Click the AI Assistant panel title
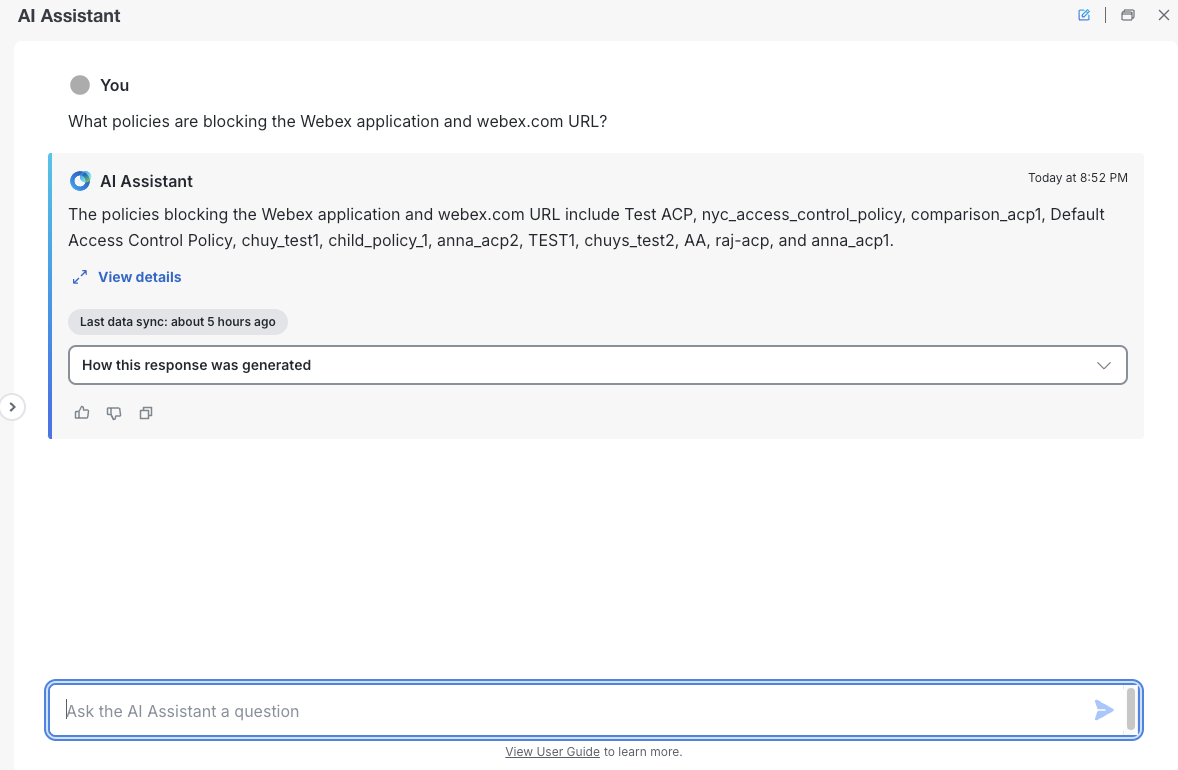This screenshot has width=1178, height=770. click(x=69, y=16)
